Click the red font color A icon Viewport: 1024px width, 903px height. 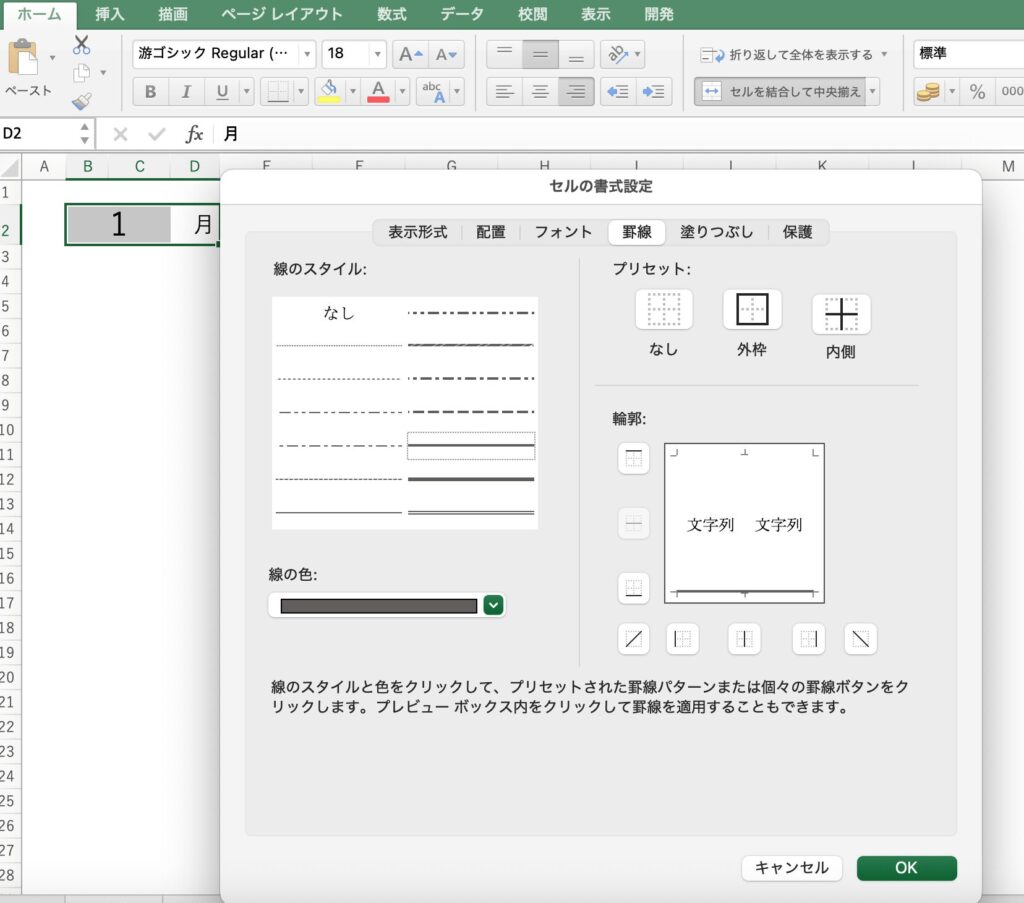point(378,91)
